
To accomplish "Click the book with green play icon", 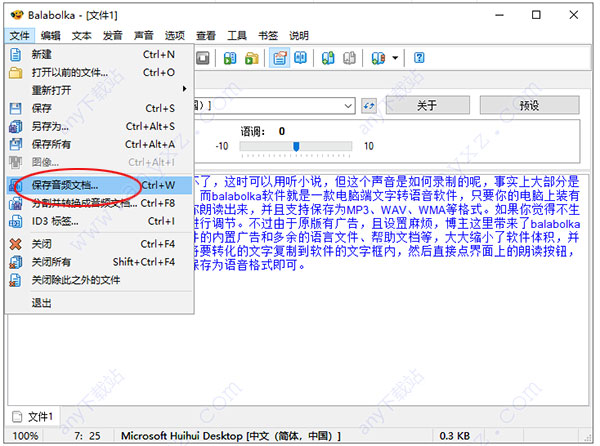I will [230, 58].
